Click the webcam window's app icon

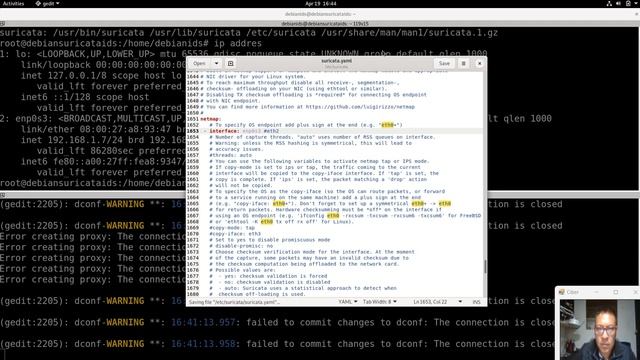[x=562, y=292]
